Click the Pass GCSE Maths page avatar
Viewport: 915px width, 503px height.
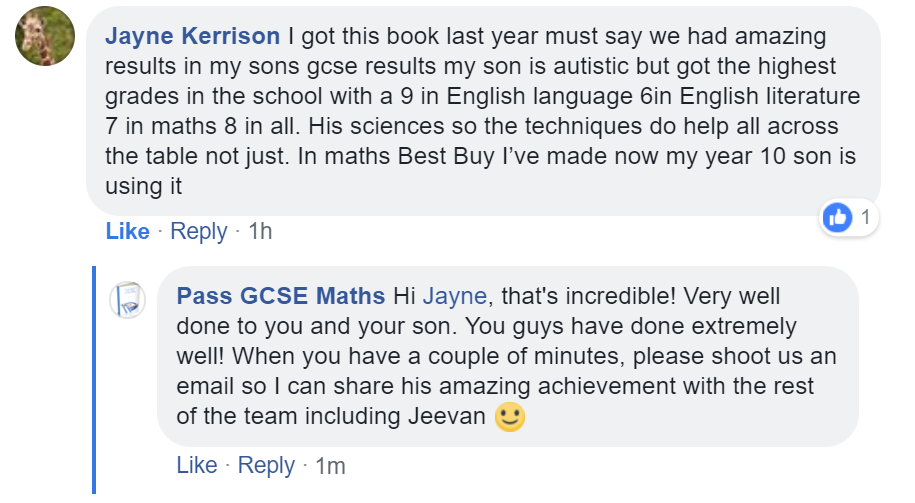pos(128,297)
